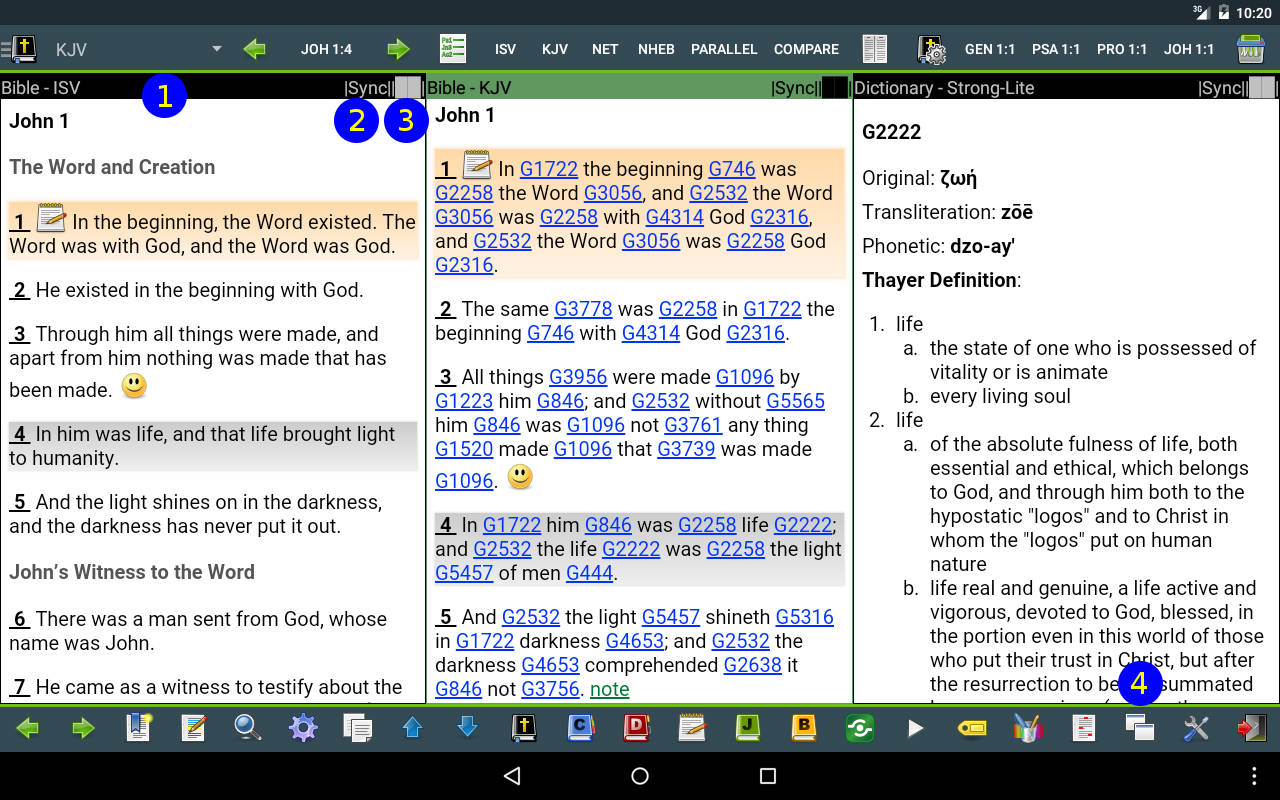Toggle Sync on the Dictionary Strong-Lite pane
The image size is (1280, 800).
click(1221, 88)
